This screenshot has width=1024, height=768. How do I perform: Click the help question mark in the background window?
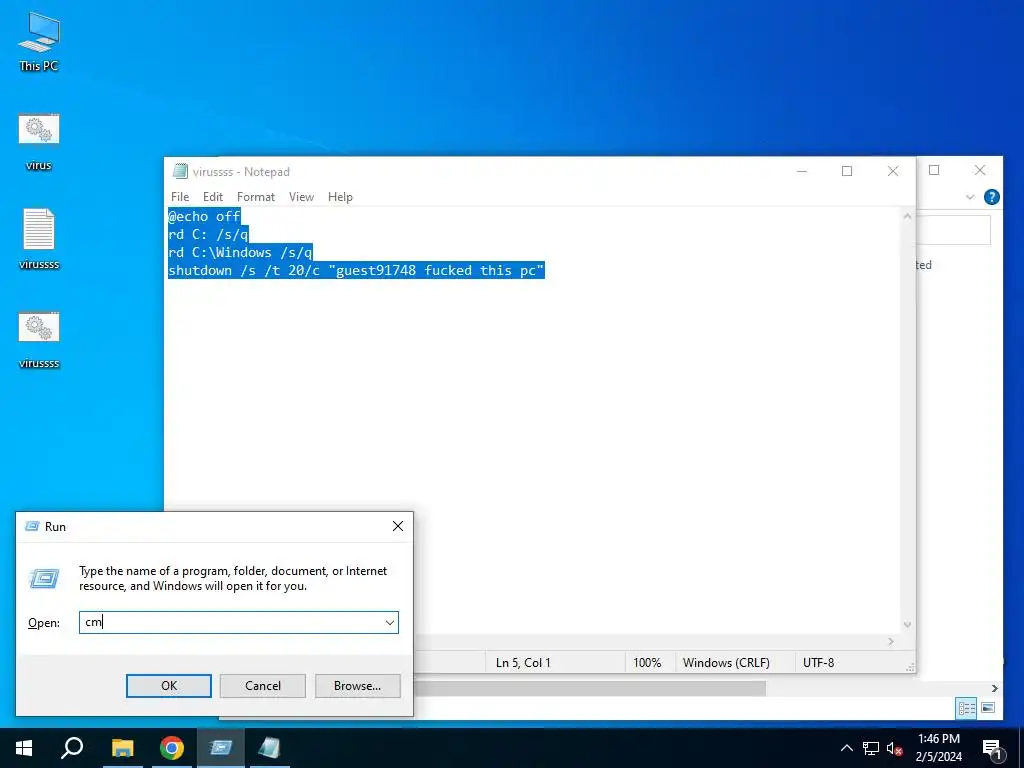point(991,197)
